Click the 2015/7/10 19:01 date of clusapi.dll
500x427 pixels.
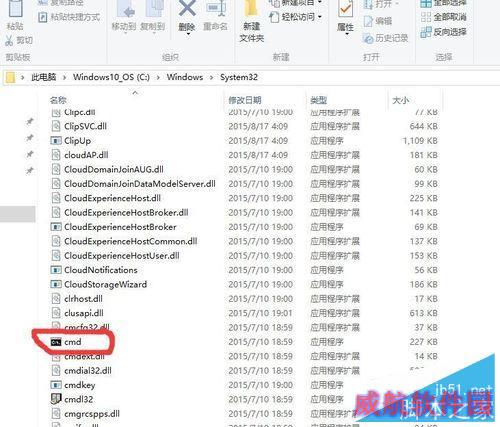pyautogui.click(x=260, y=313)
